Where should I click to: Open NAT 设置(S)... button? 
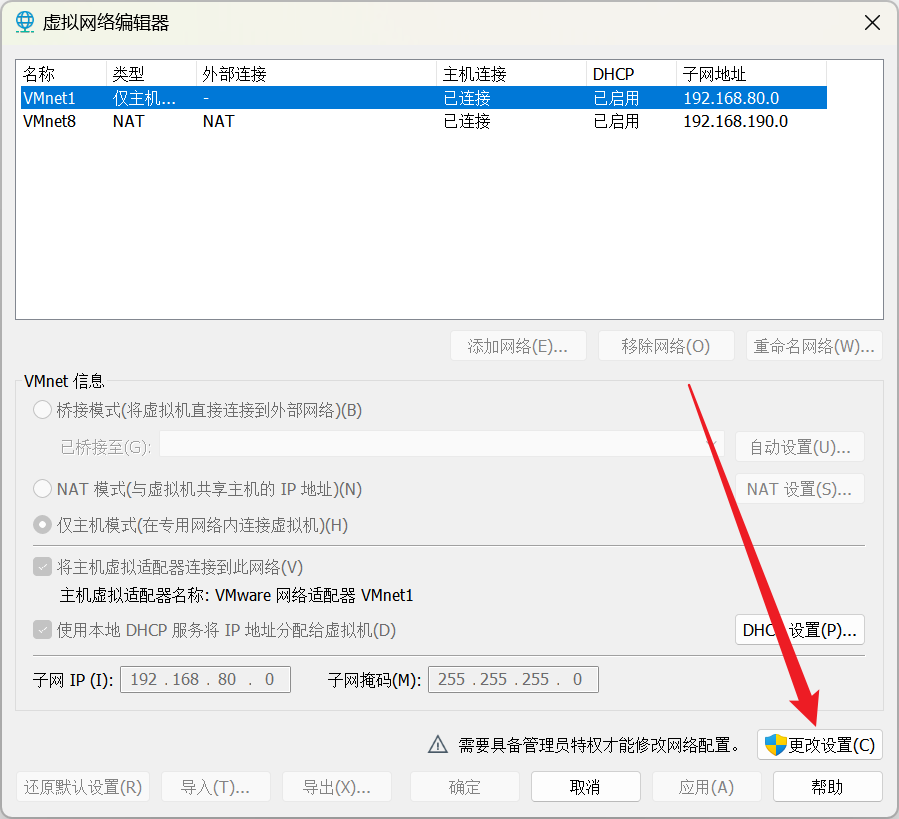pos(800,489)
